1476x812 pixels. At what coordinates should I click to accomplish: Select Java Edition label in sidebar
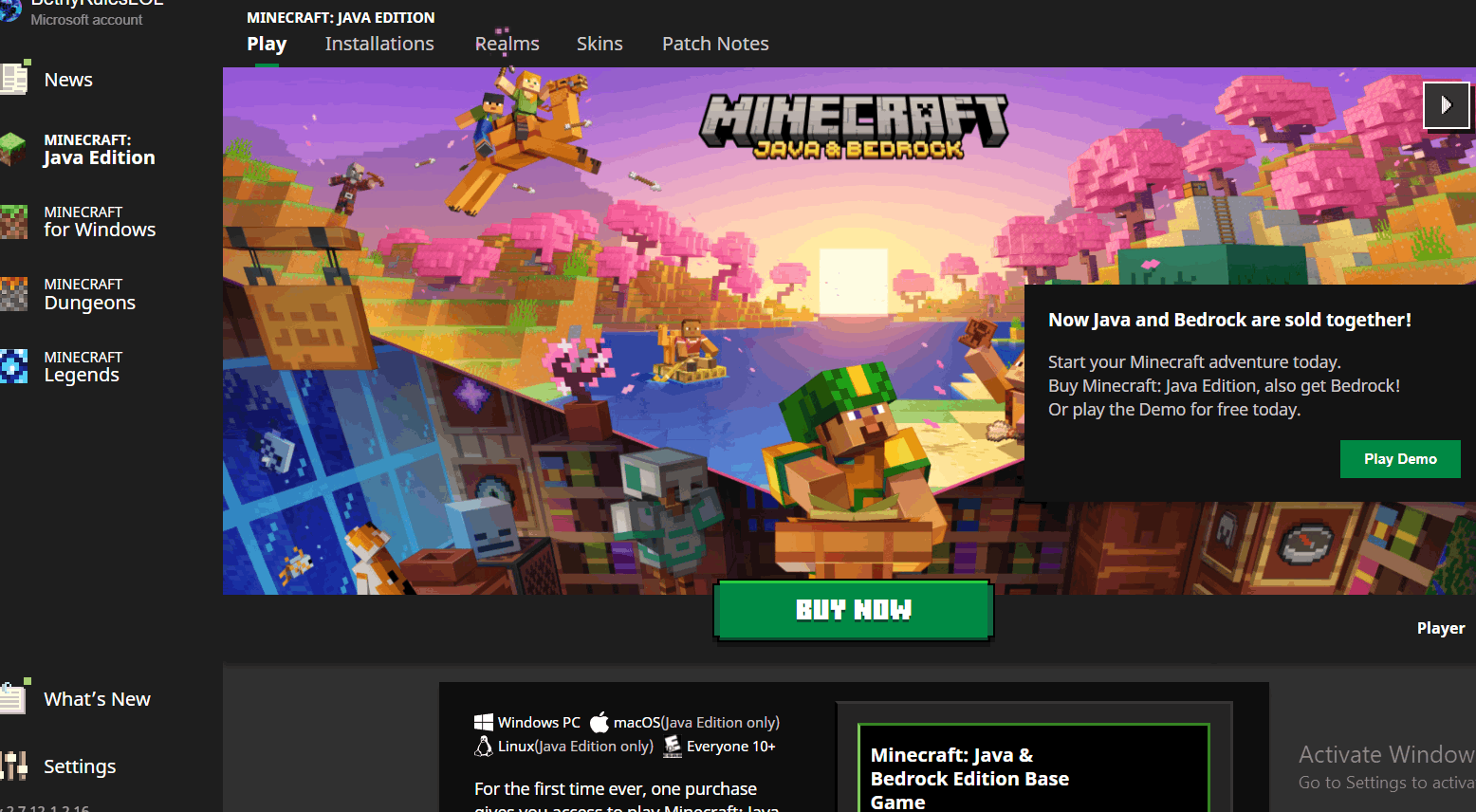click(x=99, y=150)
